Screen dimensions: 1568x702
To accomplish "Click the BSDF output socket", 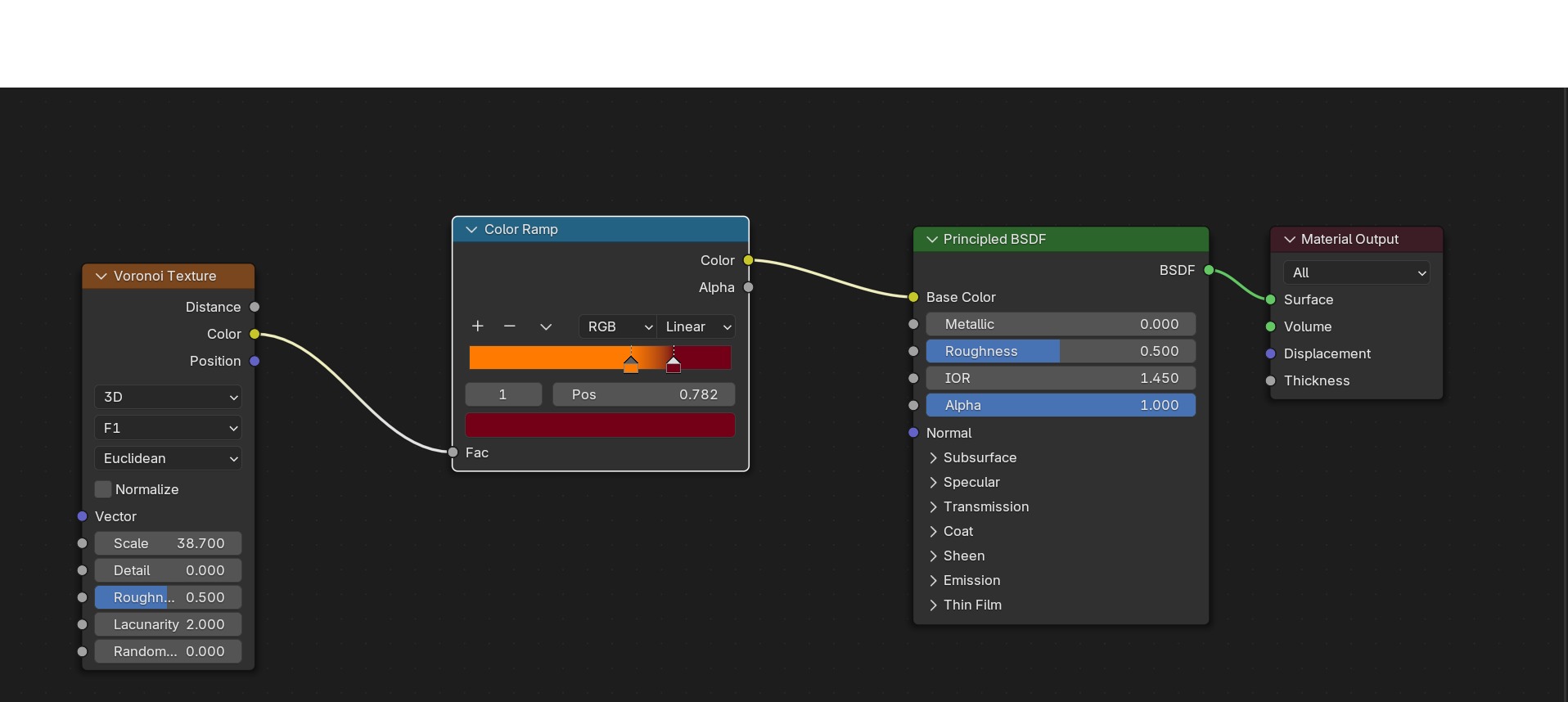I will (x=1209, y=270).
